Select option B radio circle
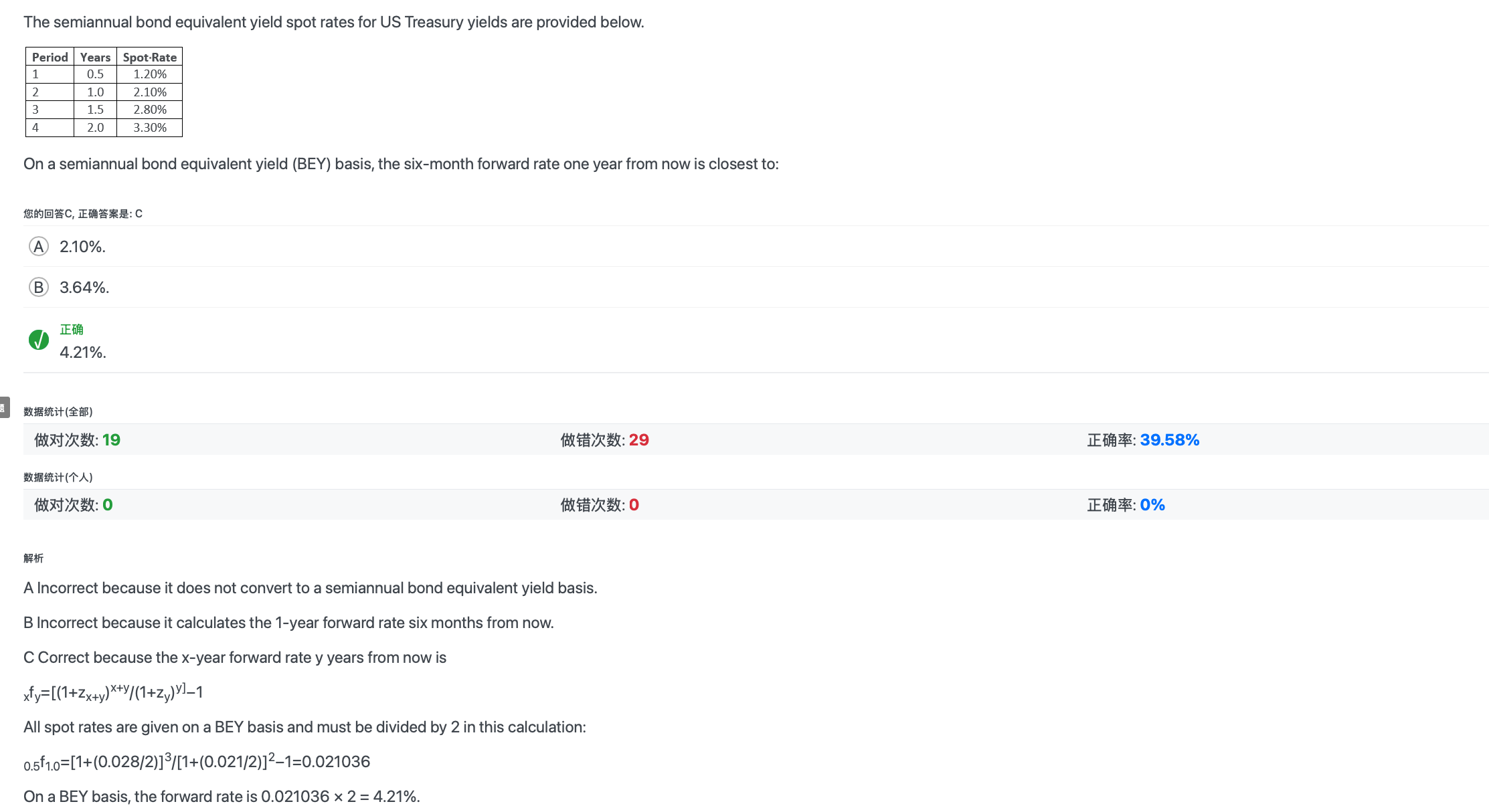 pos(39,288)
